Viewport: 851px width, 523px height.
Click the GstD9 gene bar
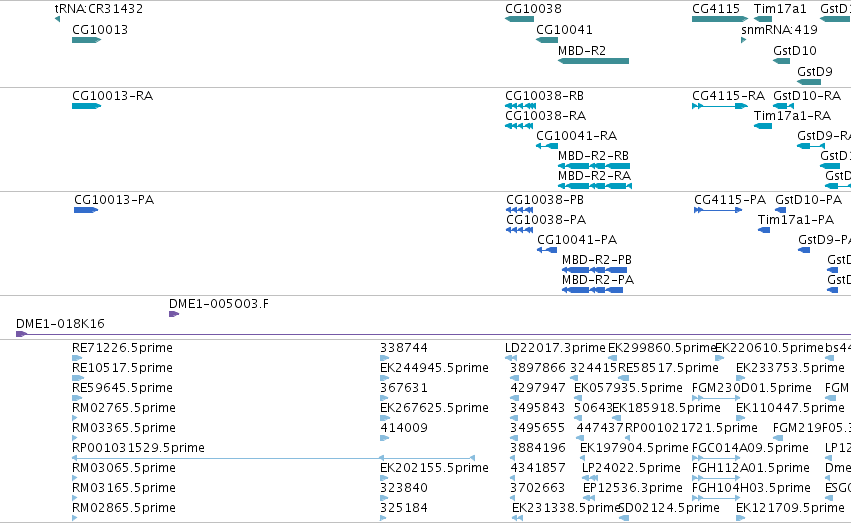pos(809,82)
